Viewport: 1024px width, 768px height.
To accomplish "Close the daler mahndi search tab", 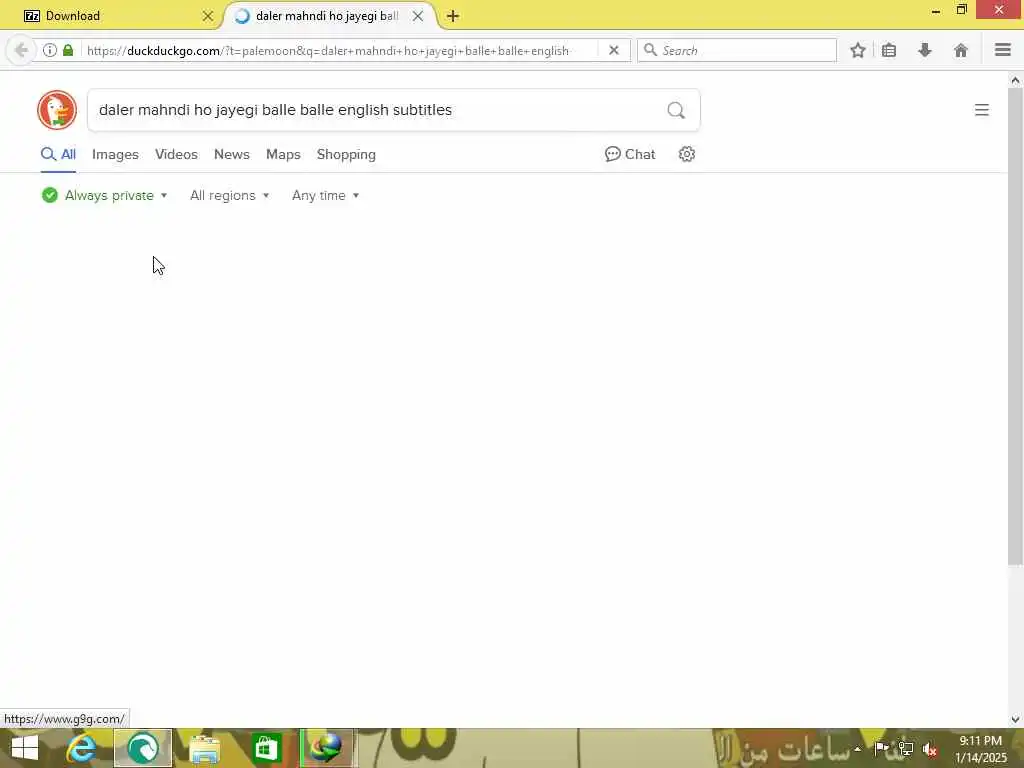I will (x=418, y=16).
